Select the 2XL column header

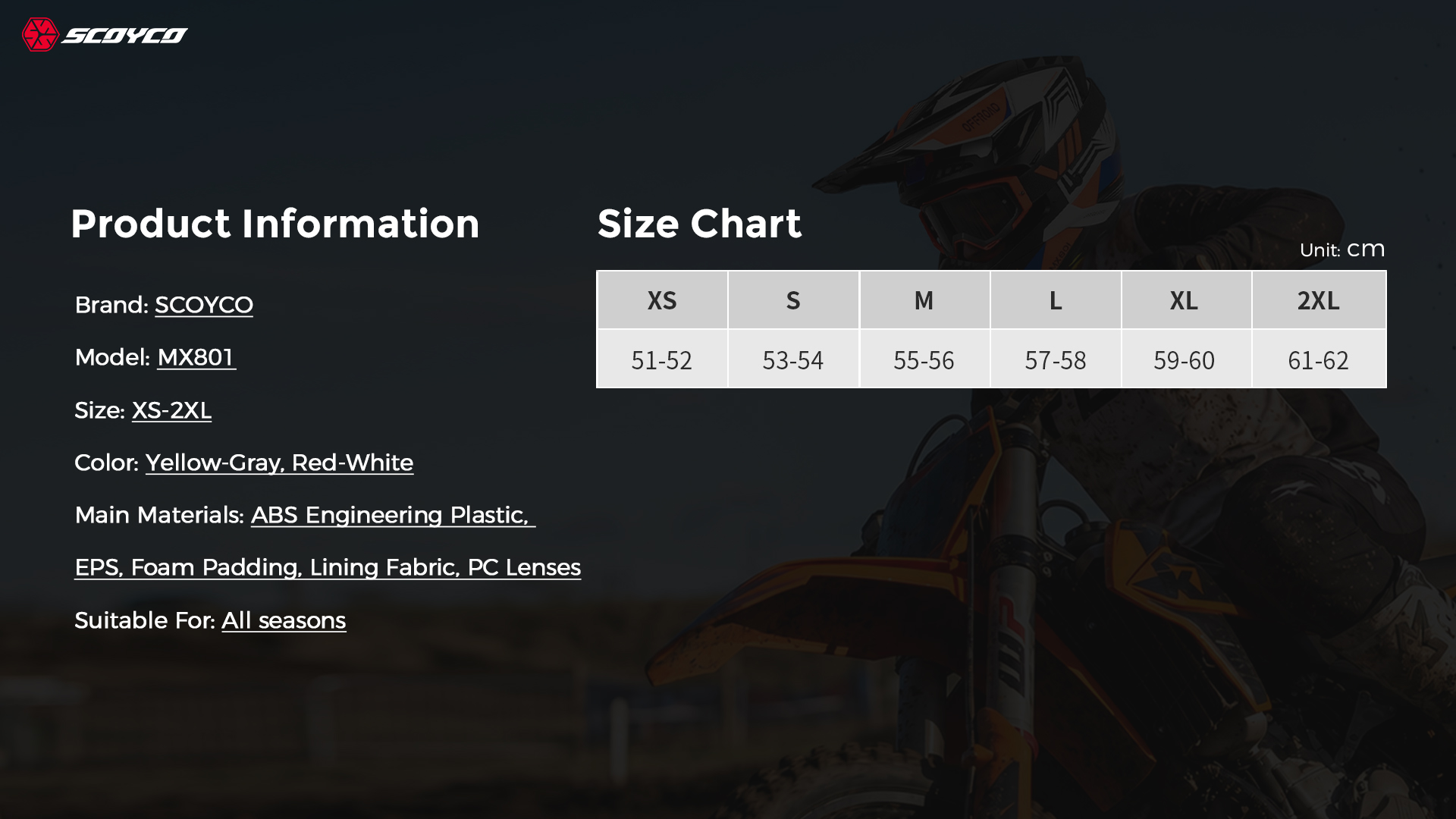(x=1319, y=300)
